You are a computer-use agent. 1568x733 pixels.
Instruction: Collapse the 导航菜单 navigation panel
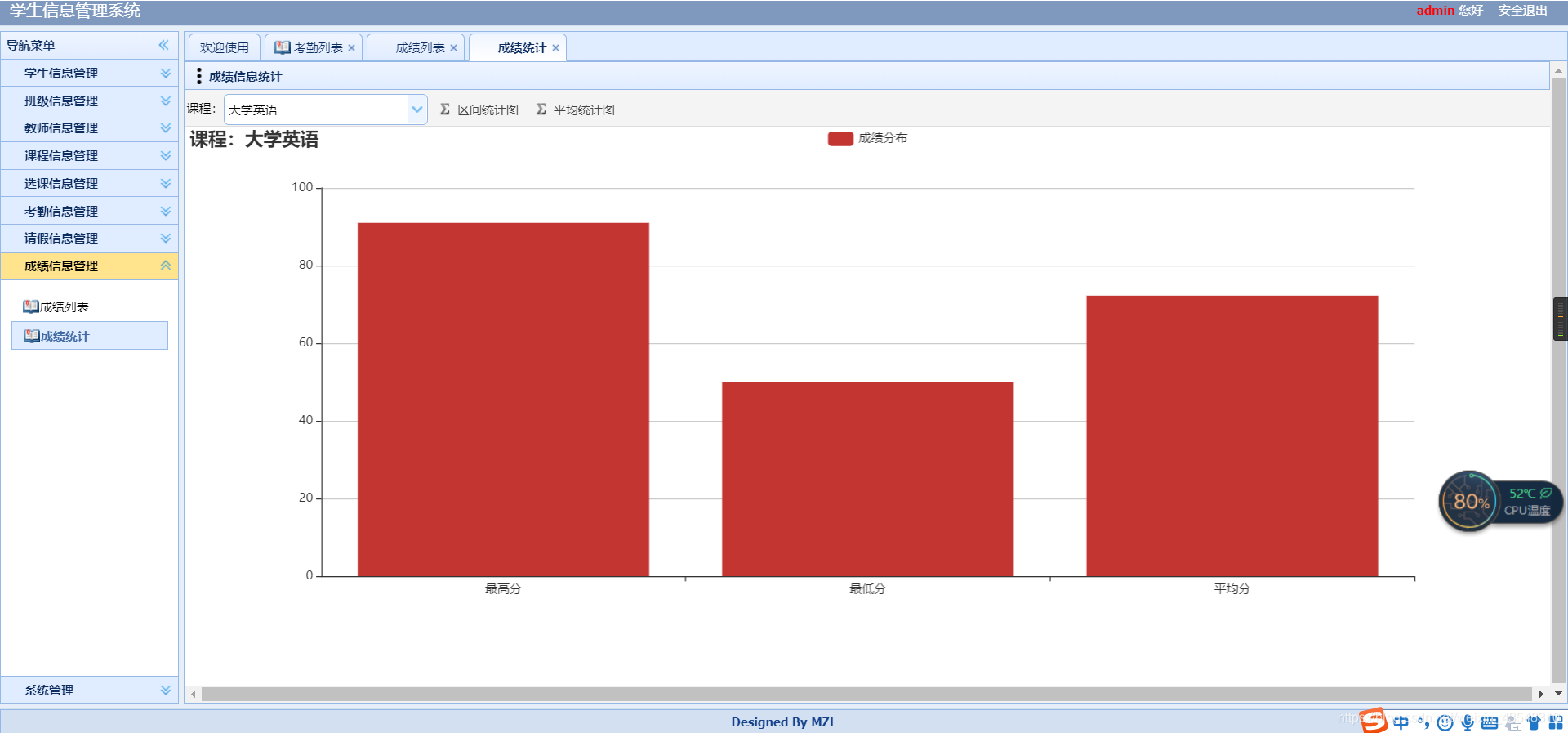click(x=164, y=45)
